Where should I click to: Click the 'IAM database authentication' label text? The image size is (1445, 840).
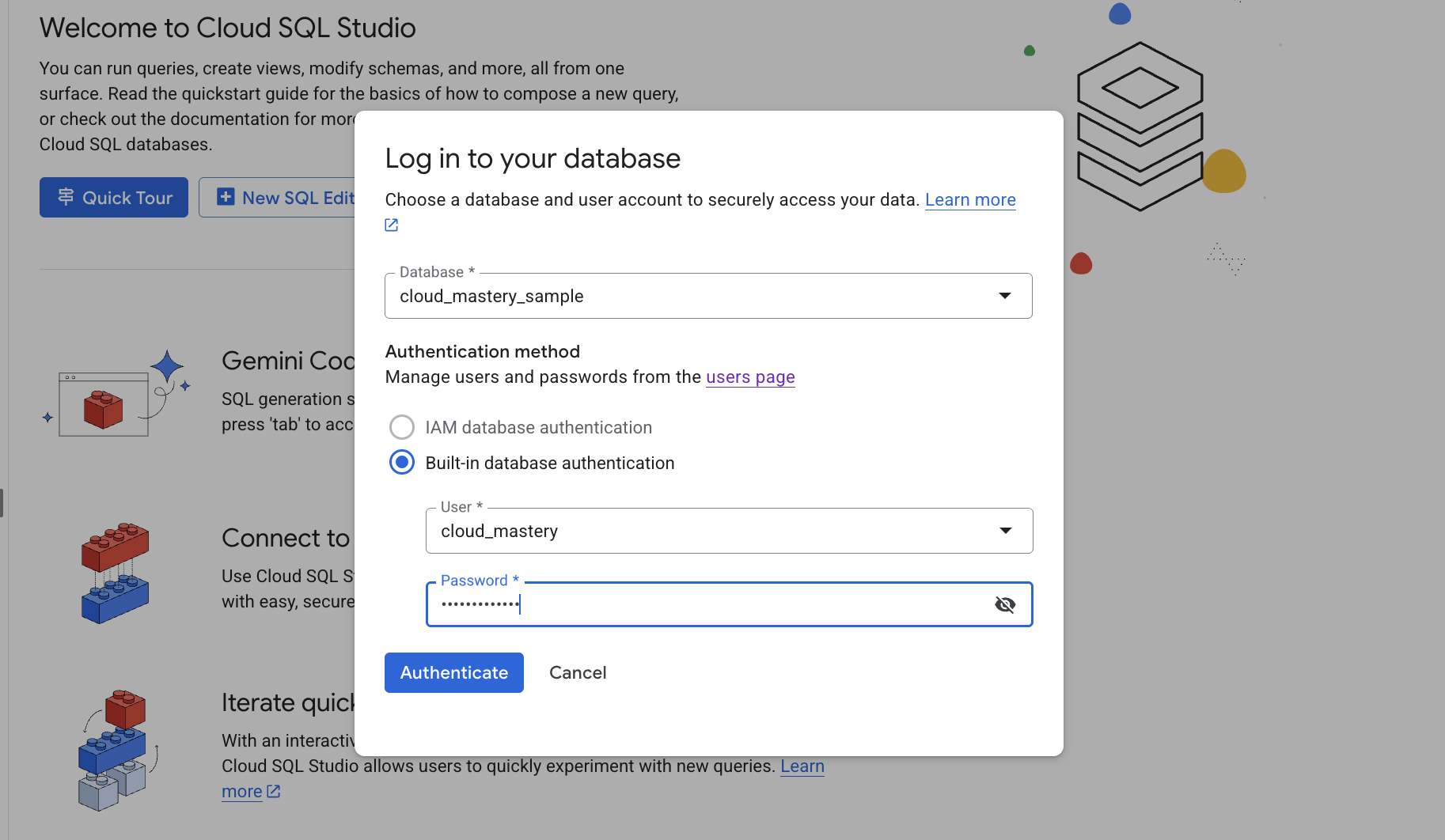[x=539, y=427]
